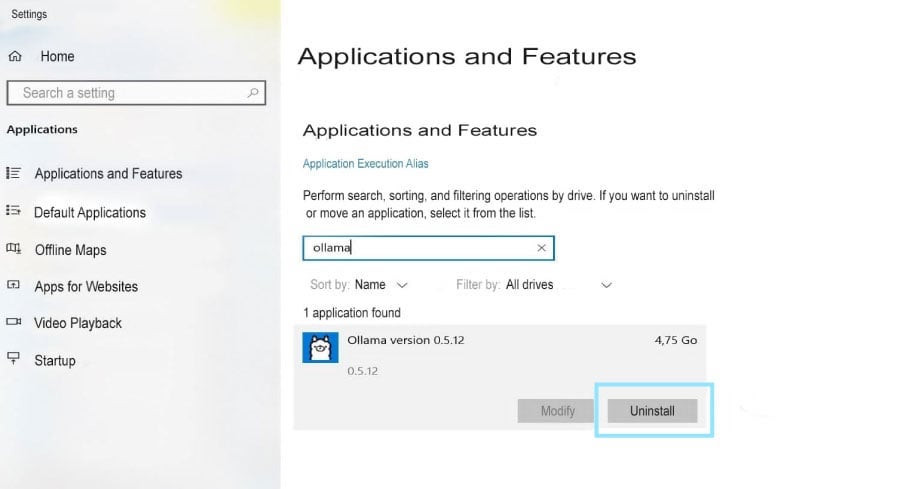Select Applications and Features in sidebar

point(108,173)
